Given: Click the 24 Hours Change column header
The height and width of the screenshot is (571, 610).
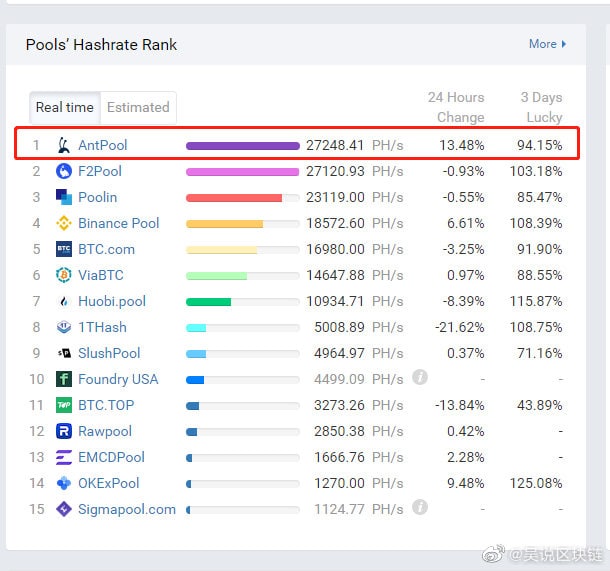Looking at the screenshot, I should coord(456,107).
